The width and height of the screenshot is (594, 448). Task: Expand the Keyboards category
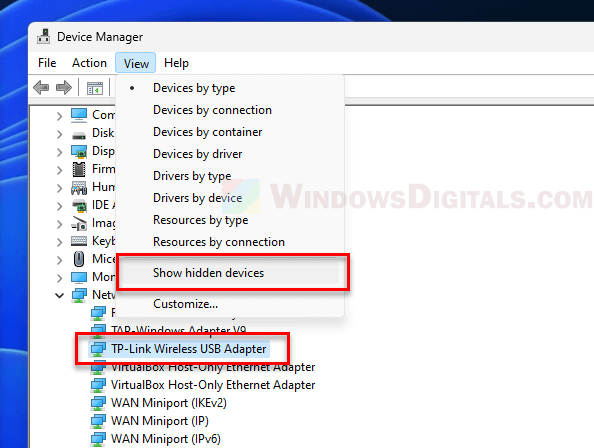click(59, 242)
